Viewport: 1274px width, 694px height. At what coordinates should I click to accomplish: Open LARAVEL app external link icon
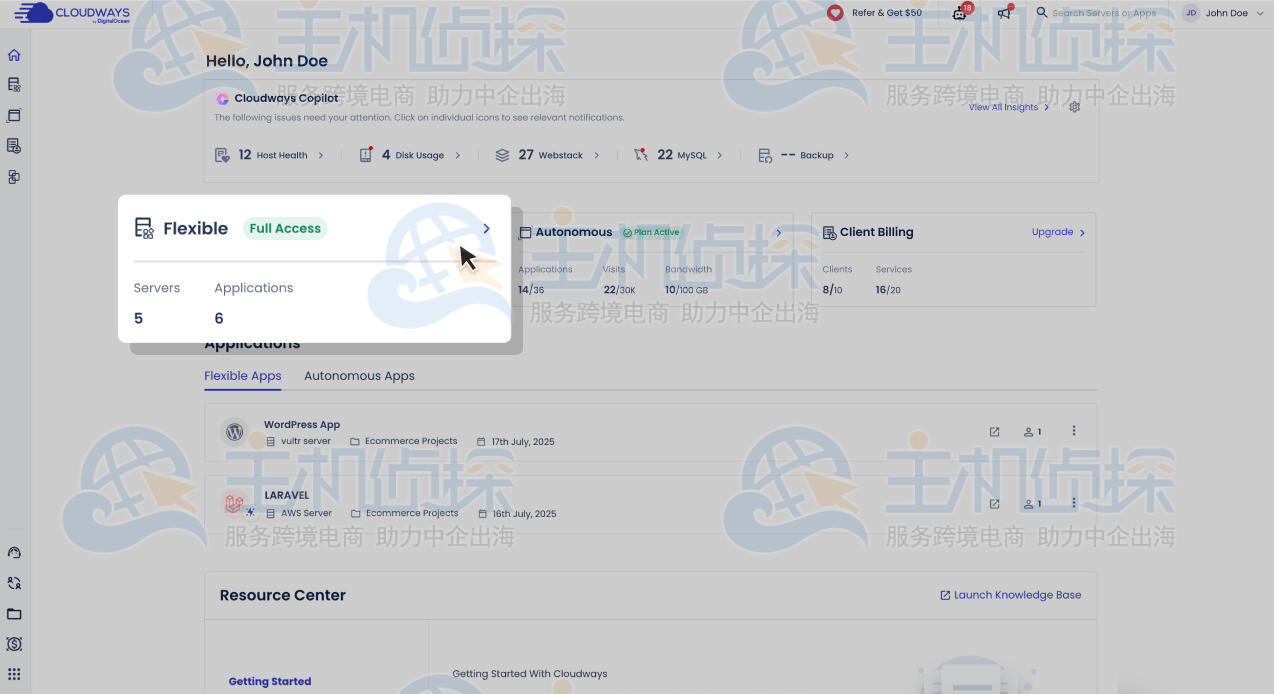[x=994, y=504]
